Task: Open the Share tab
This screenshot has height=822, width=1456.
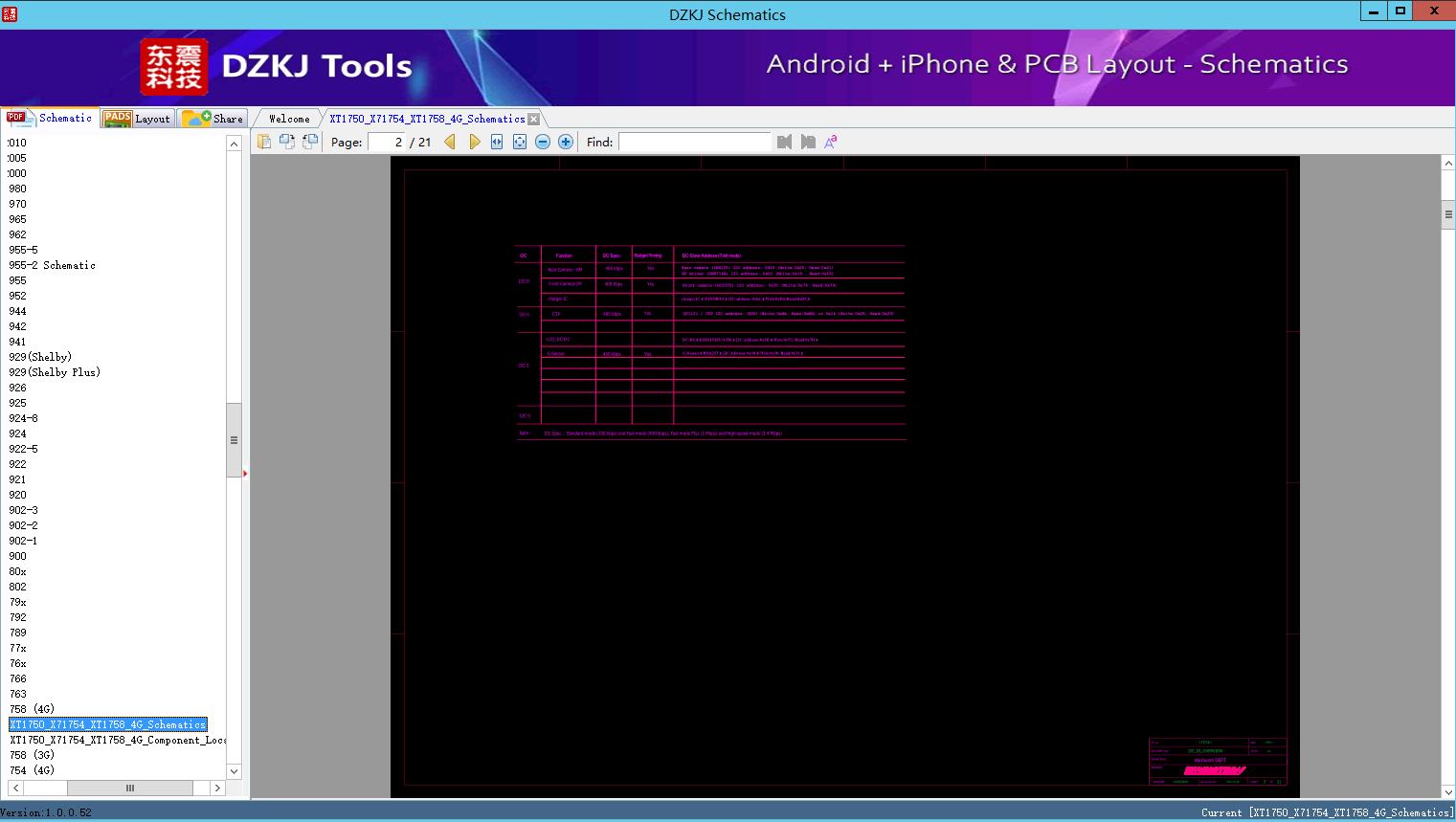Action: click(x=213, y=119)
